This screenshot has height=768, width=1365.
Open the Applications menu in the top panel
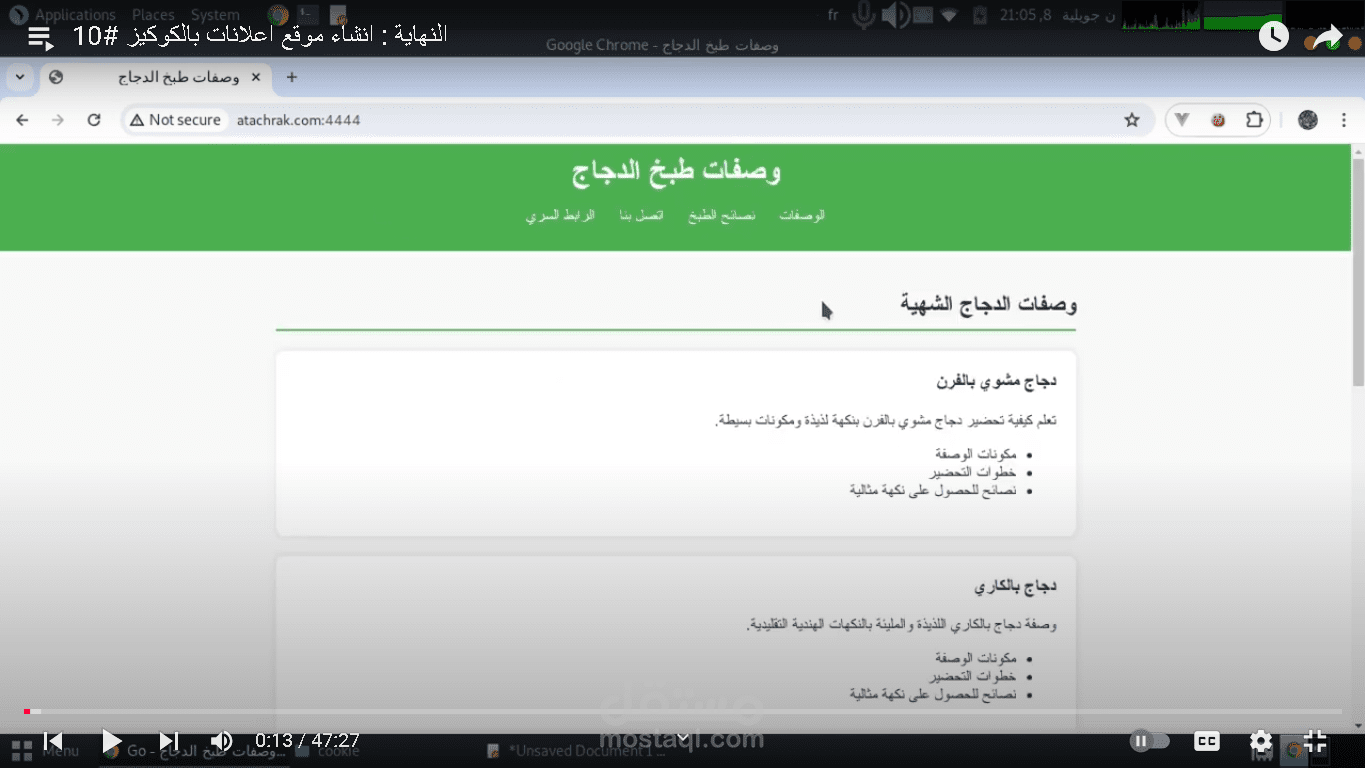click(75, 15)
